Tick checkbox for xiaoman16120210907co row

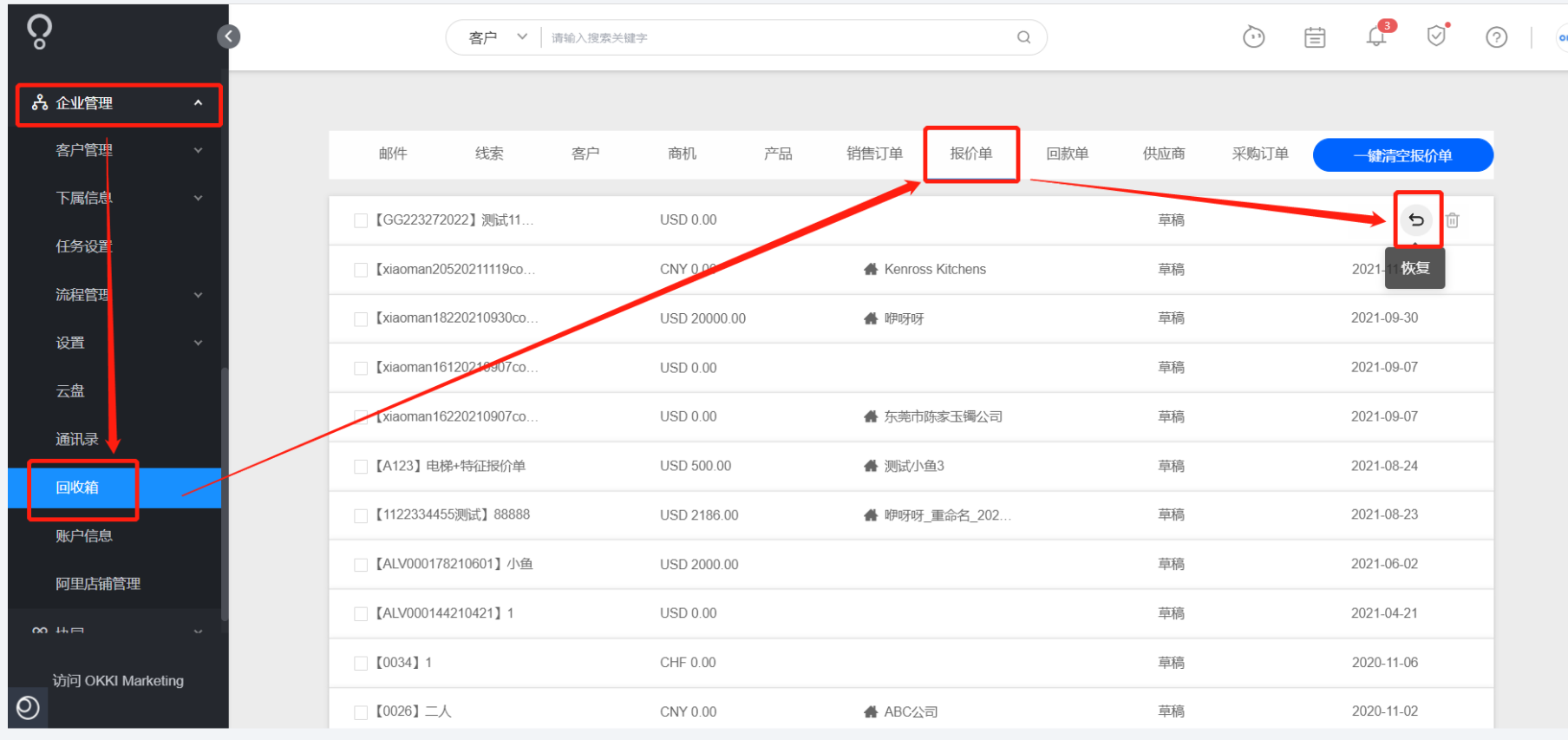tap(361, 368)
